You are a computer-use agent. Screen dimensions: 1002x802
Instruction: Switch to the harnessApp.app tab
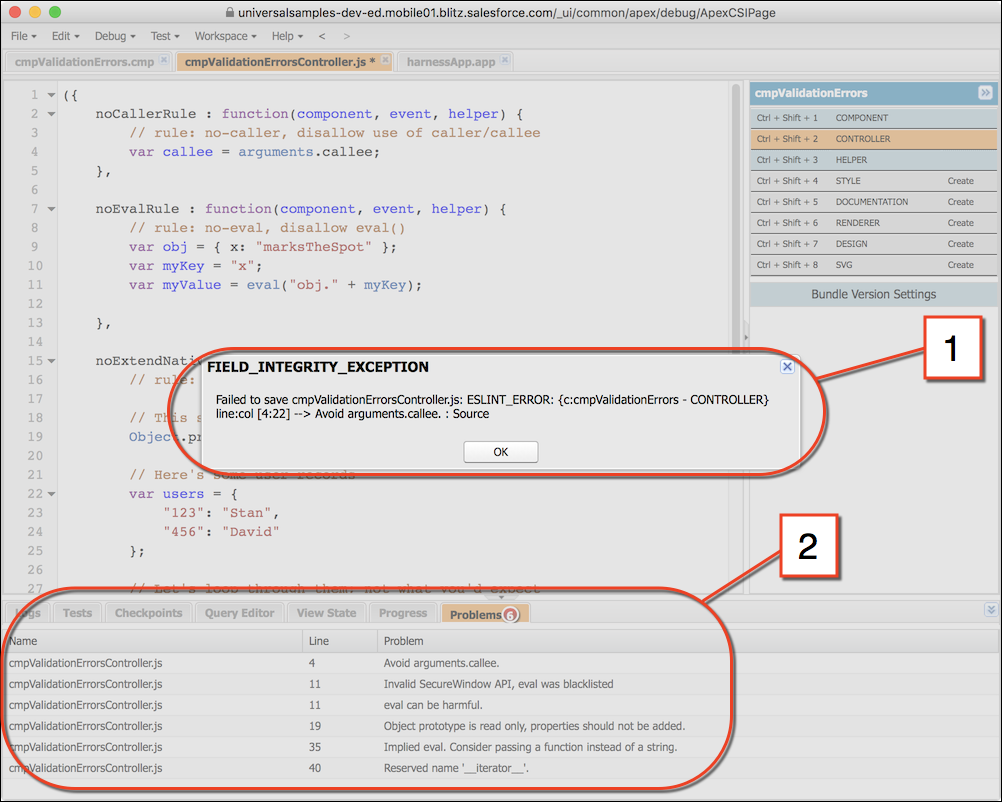click(x=451, y=62)
